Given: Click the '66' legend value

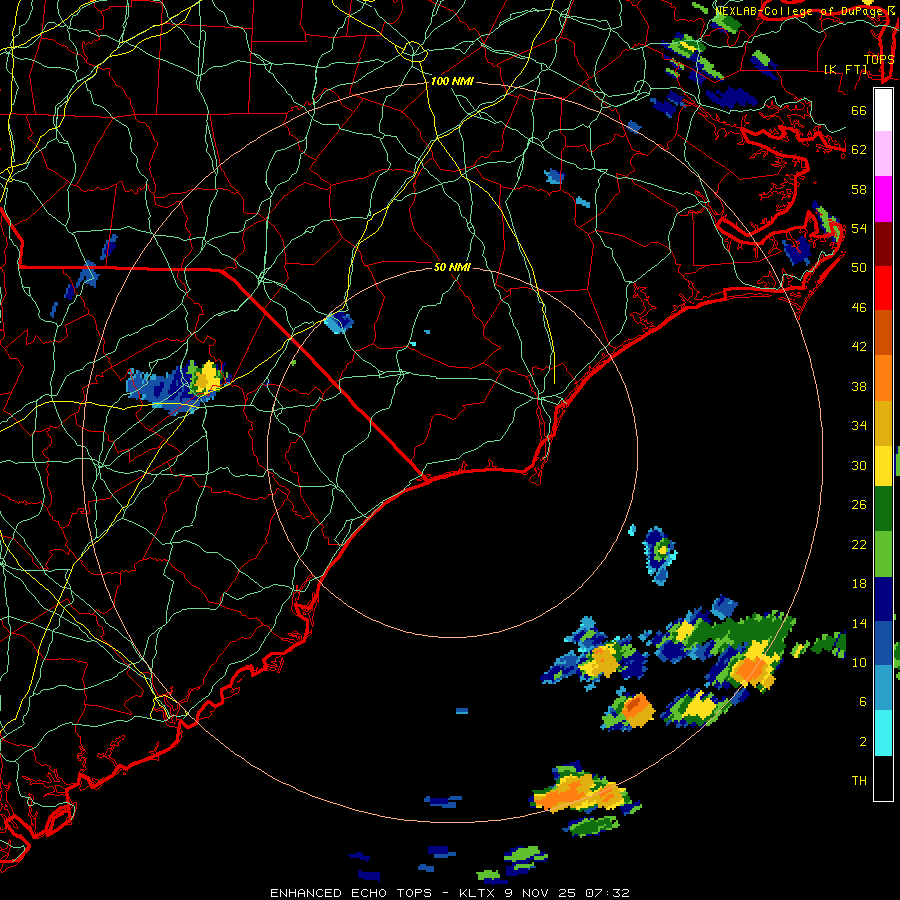Looking at the screenshot, I should point(859,110).
